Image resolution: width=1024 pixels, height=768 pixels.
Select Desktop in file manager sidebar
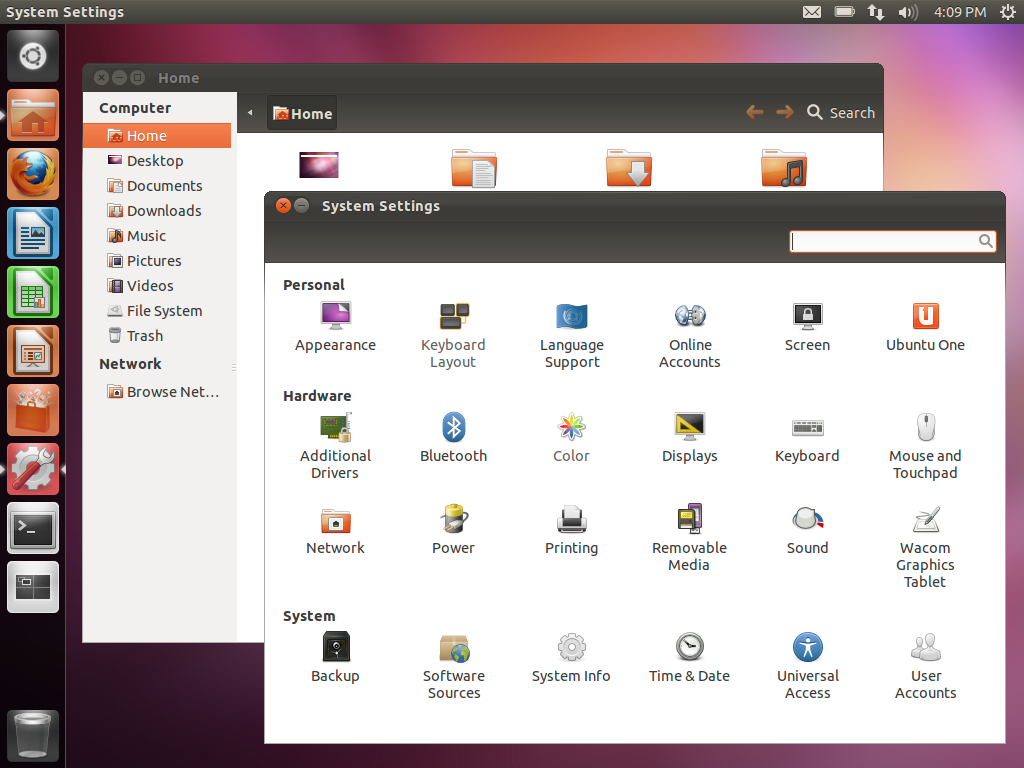(x=157, y=161)
